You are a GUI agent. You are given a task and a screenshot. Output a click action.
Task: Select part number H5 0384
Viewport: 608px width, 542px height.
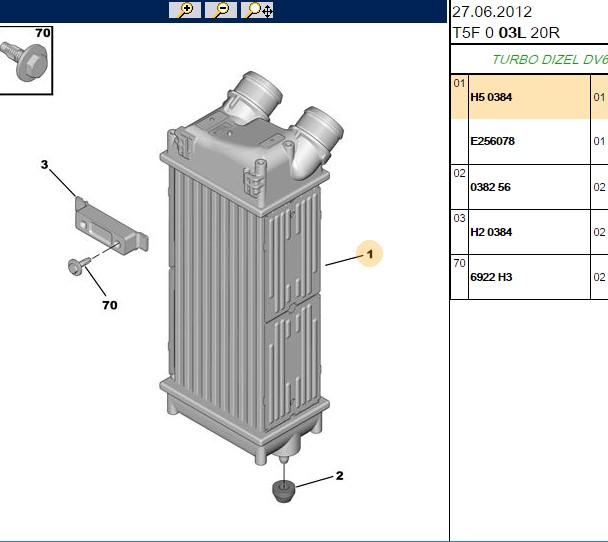491,97
